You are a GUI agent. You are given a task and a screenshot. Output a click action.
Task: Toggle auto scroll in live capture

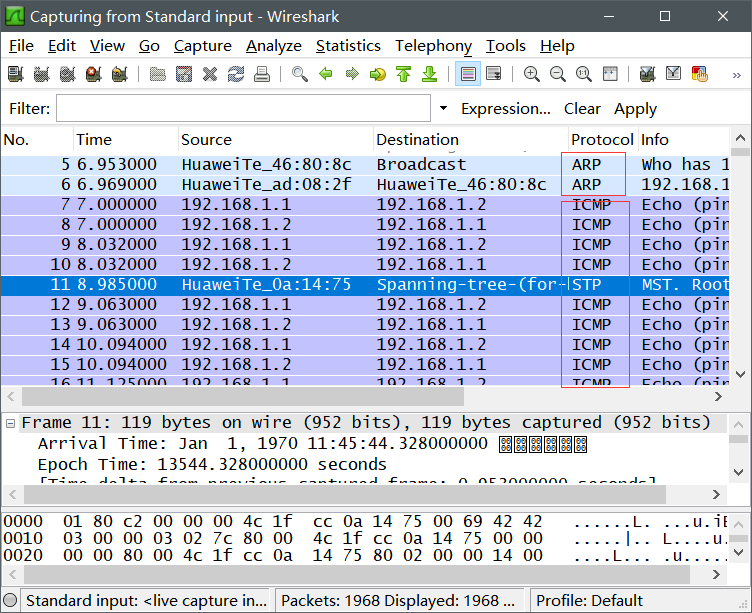click(x=494, y=74)
